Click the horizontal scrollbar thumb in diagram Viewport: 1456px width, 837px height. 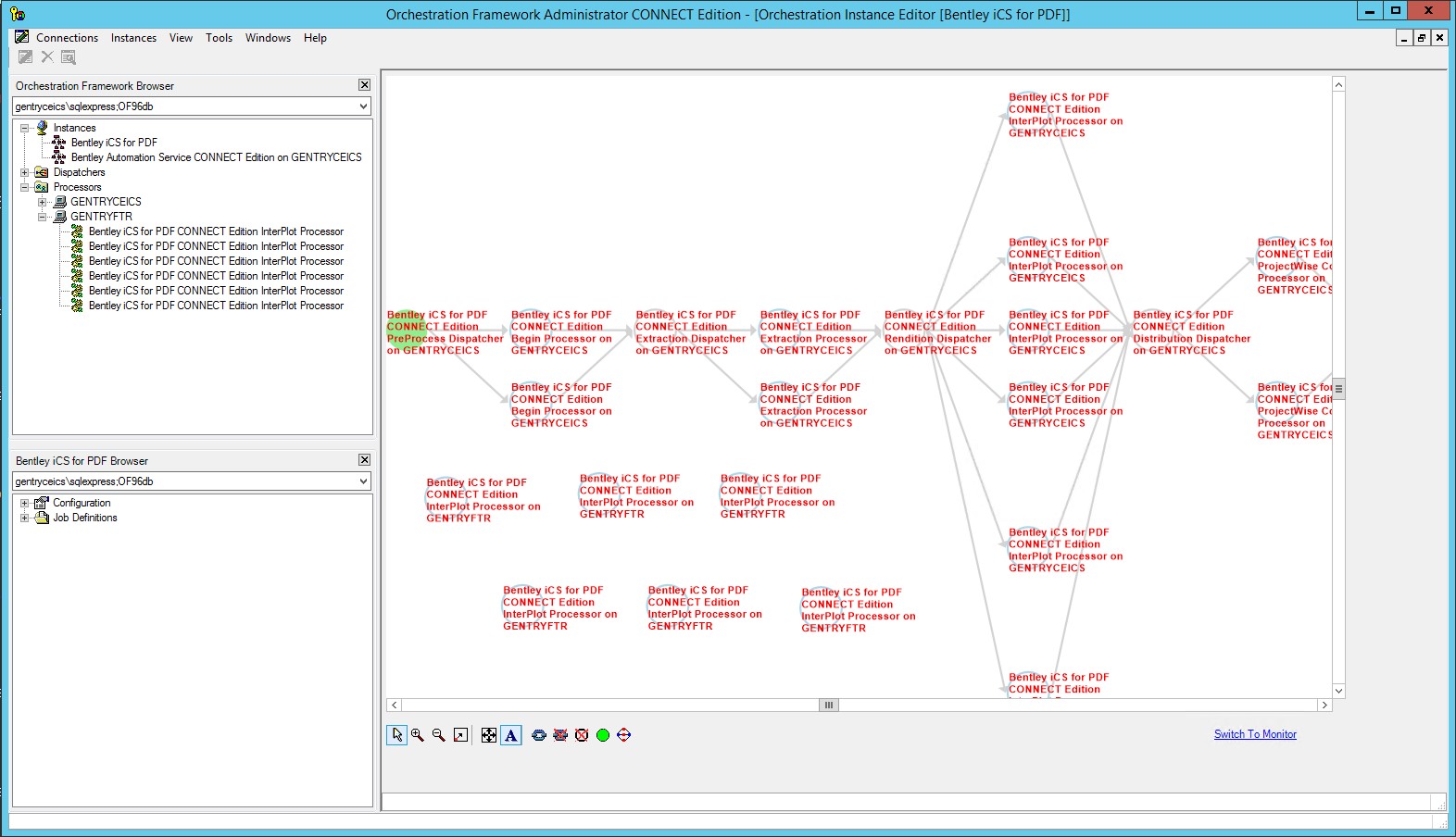point(829,706)
